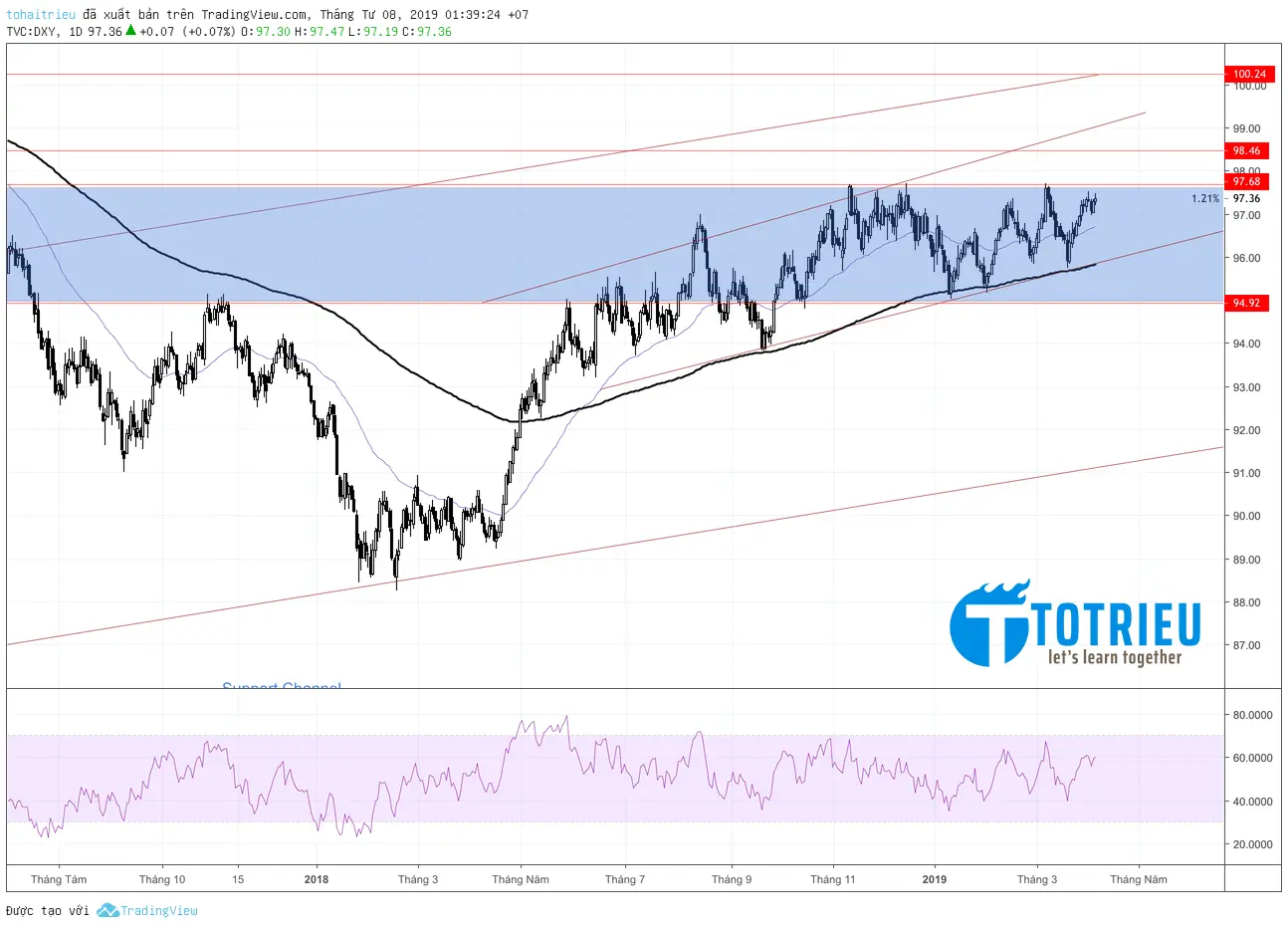This screenshot has height=928, width=1288.
Task: Click the 2019 label on the time axis
Action: [x=934, y=879]
